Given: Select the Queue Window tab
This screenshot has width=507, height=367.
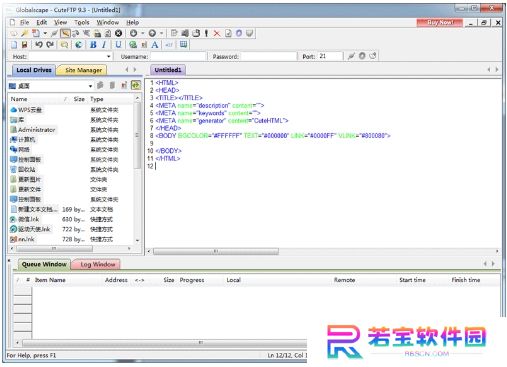Looking at the screenshot, I should [44, 264].
